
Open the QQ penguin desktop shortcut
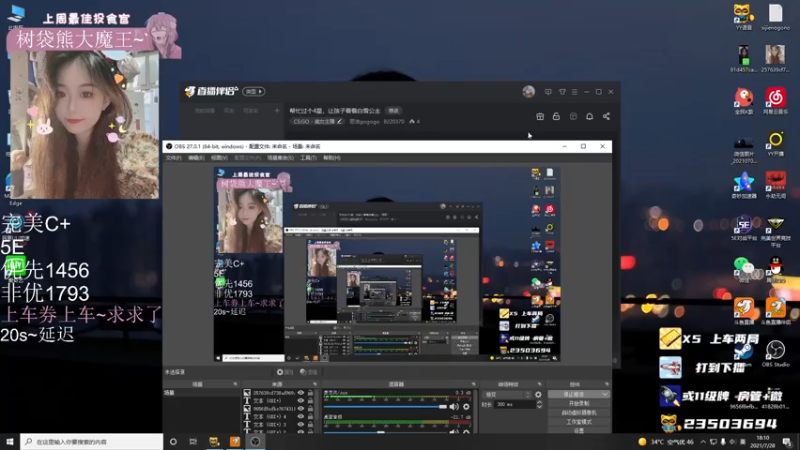coord(775,269)
